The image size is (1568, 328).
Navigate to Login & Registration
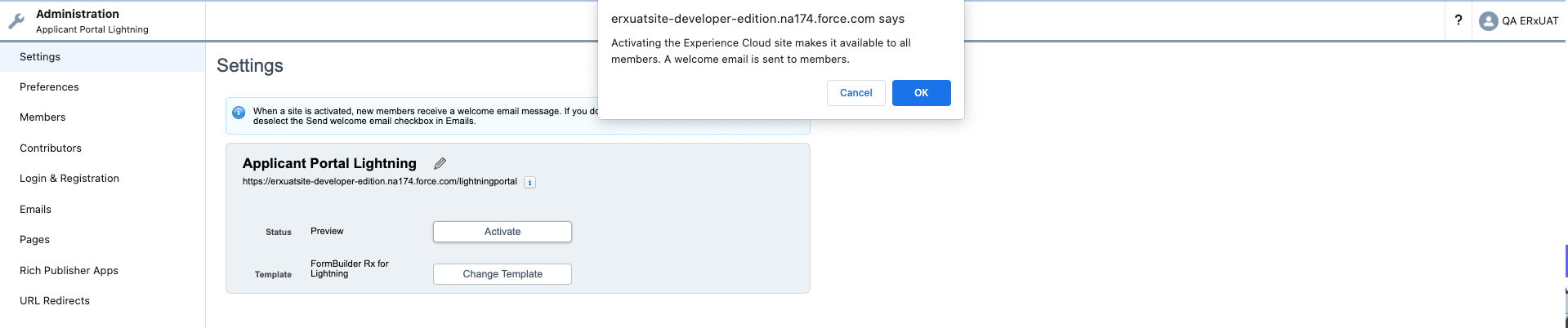pos(69,179)
